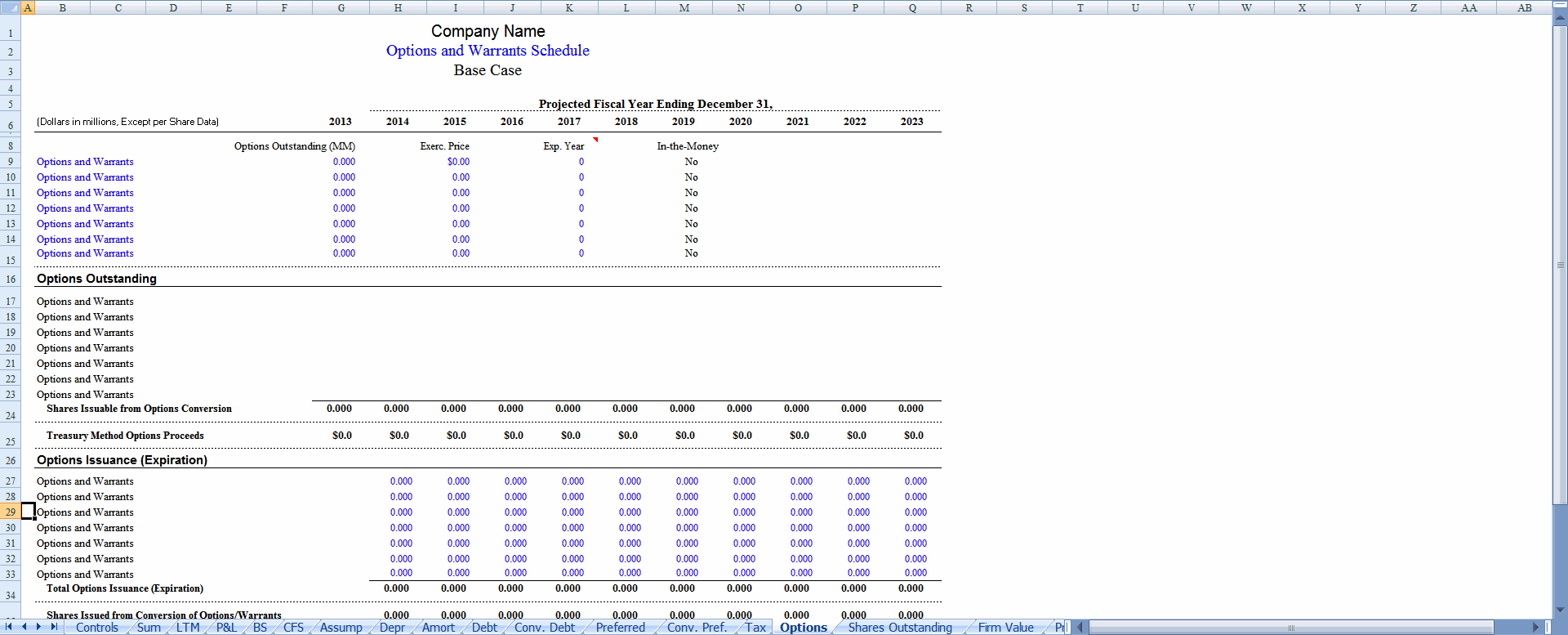Open the Shares Outstanding sheet tab
The width and height of the screenshot is (1568, 635).
900,628
